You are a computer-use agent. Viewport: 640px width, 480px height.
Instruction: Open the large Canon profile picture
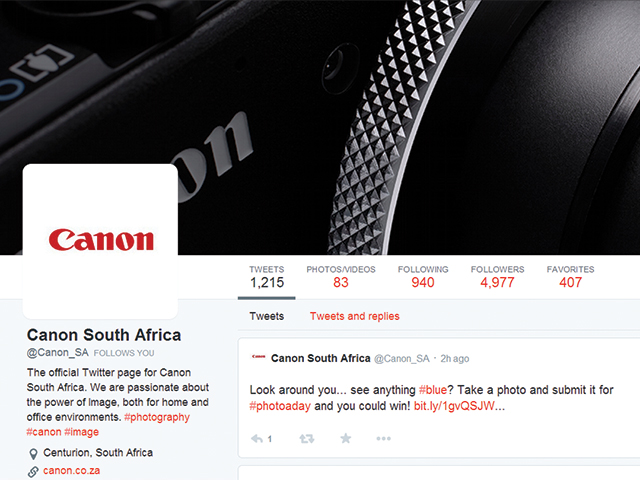100,241
